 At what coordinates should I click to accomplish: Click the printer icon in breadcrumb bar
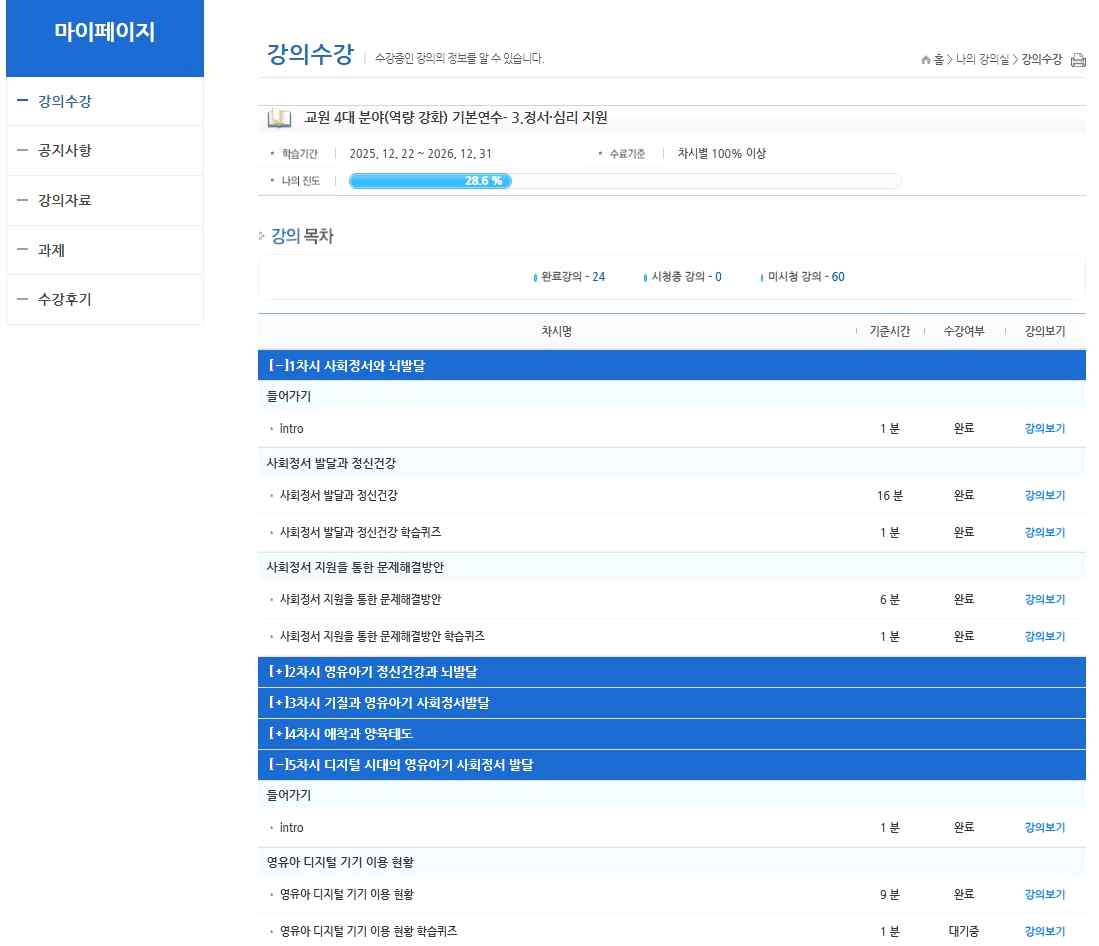(x=1078, y=60)
